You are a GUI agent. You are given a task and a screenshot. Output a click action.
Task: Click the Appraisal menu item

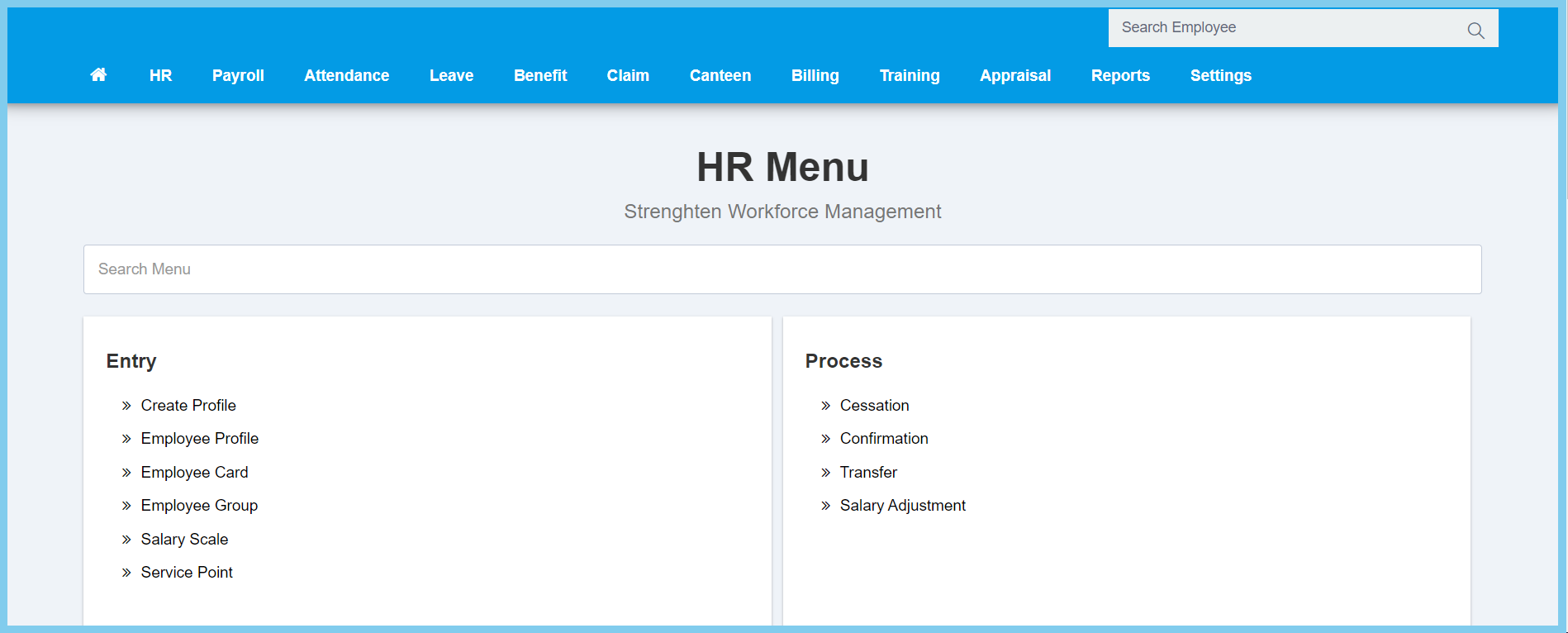click(x=1014, y=75)
